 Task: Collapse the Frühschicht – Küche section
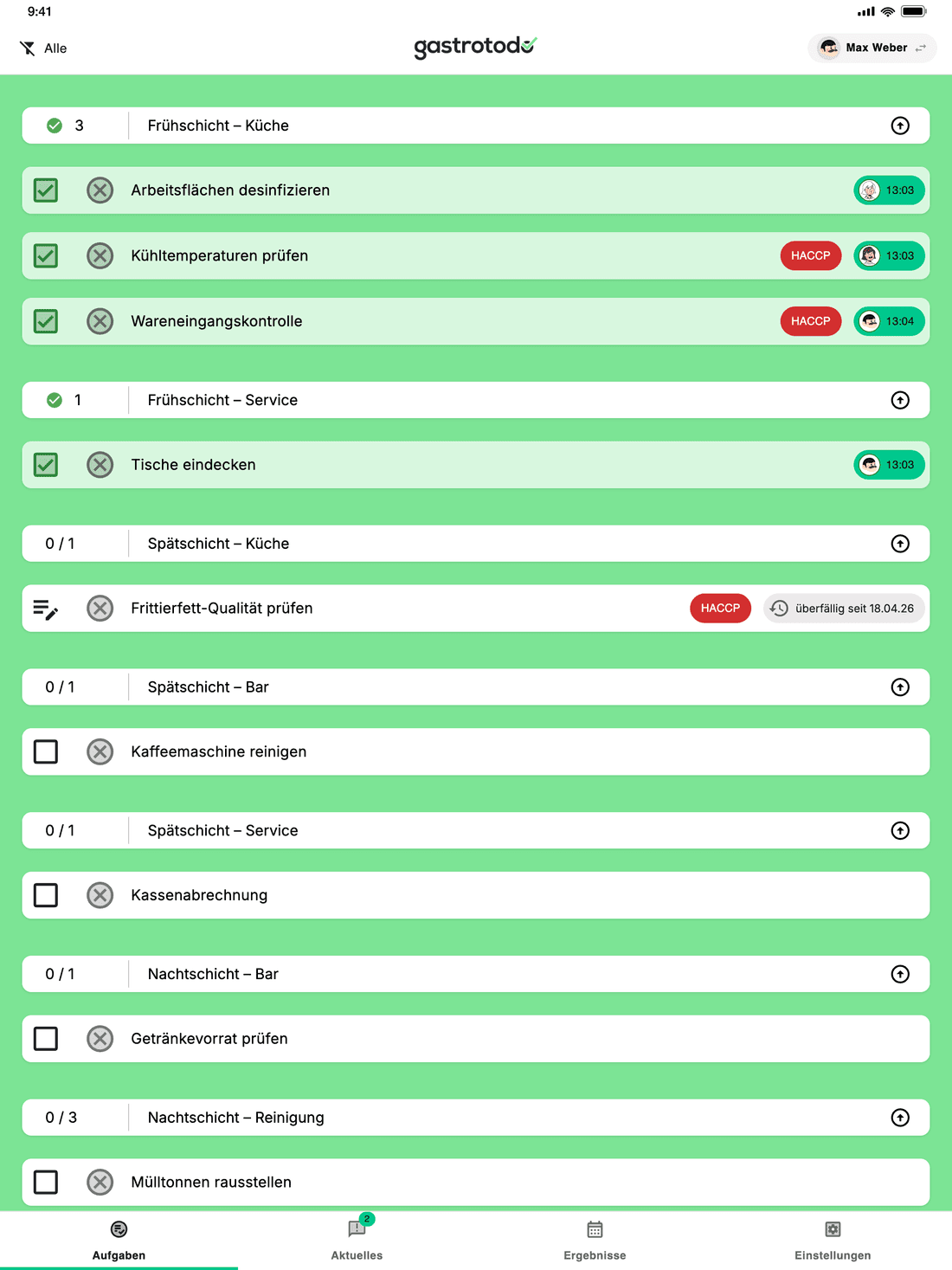click(900, 126)
